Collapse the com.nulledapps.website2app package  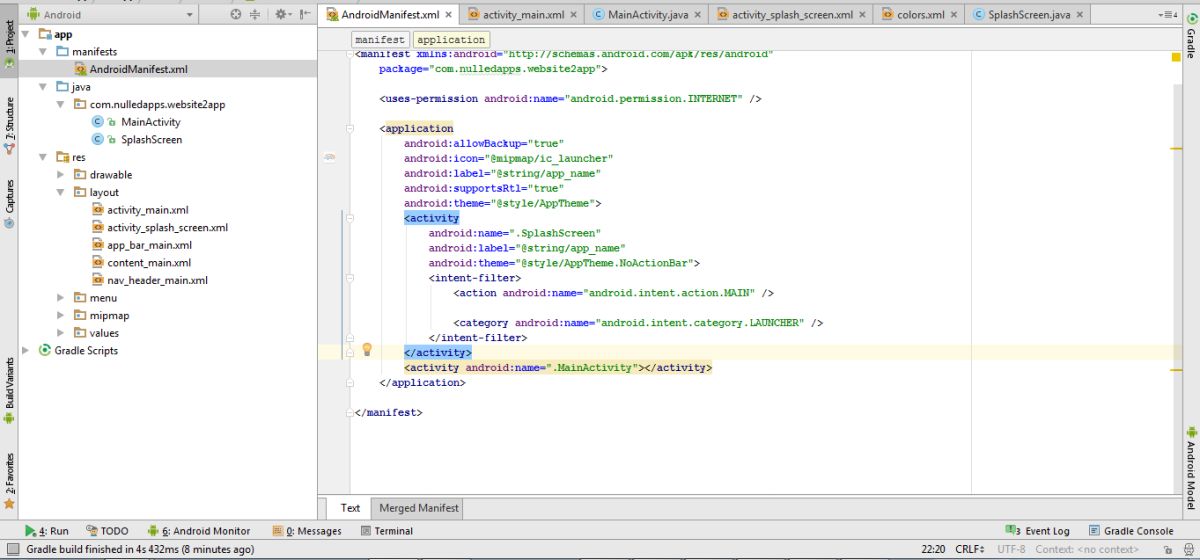[61, 104]
